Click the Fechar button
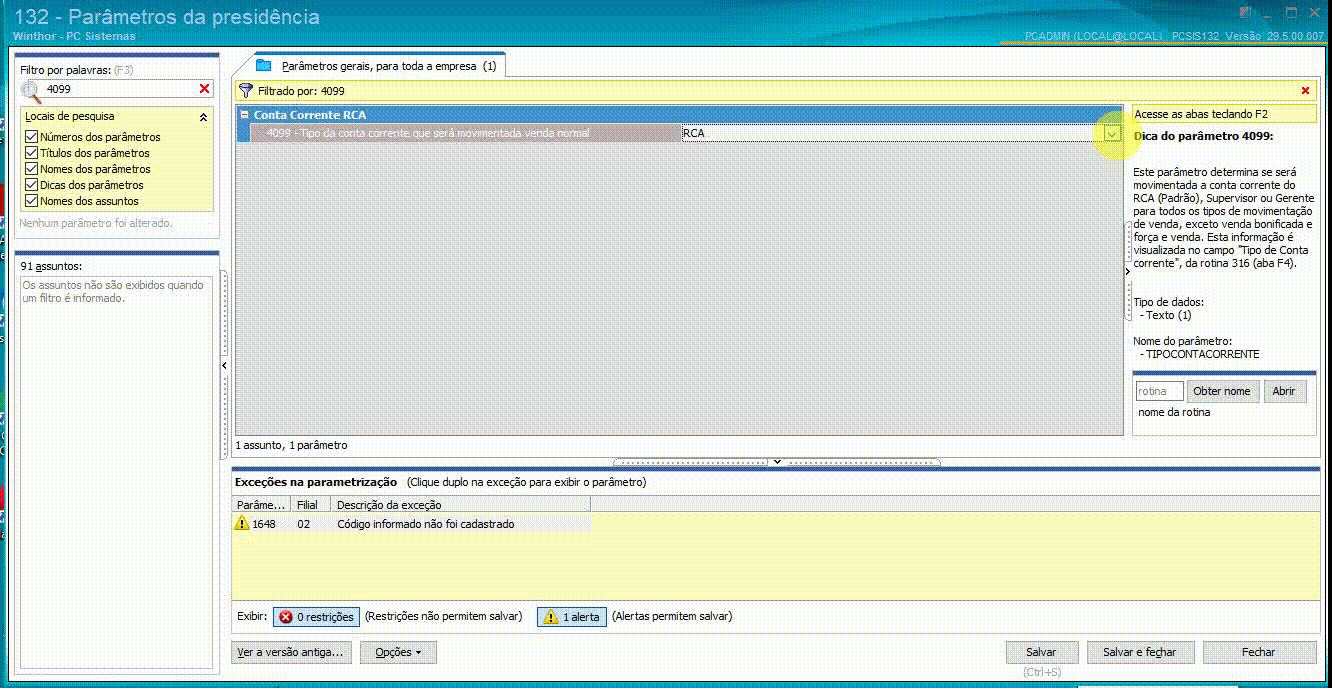1332x688 pixels. [x=1259, y=652]
